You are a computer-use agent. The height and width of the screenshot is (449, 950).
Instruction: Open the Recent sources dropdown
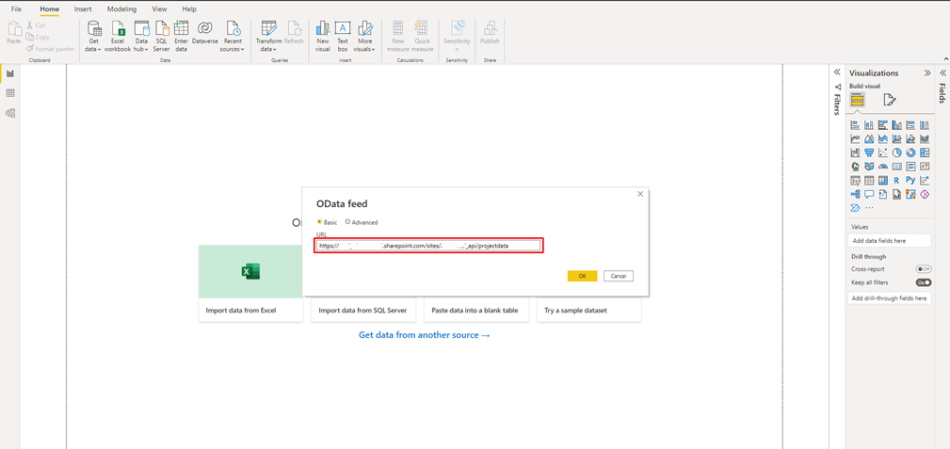[x=233, y=35]
